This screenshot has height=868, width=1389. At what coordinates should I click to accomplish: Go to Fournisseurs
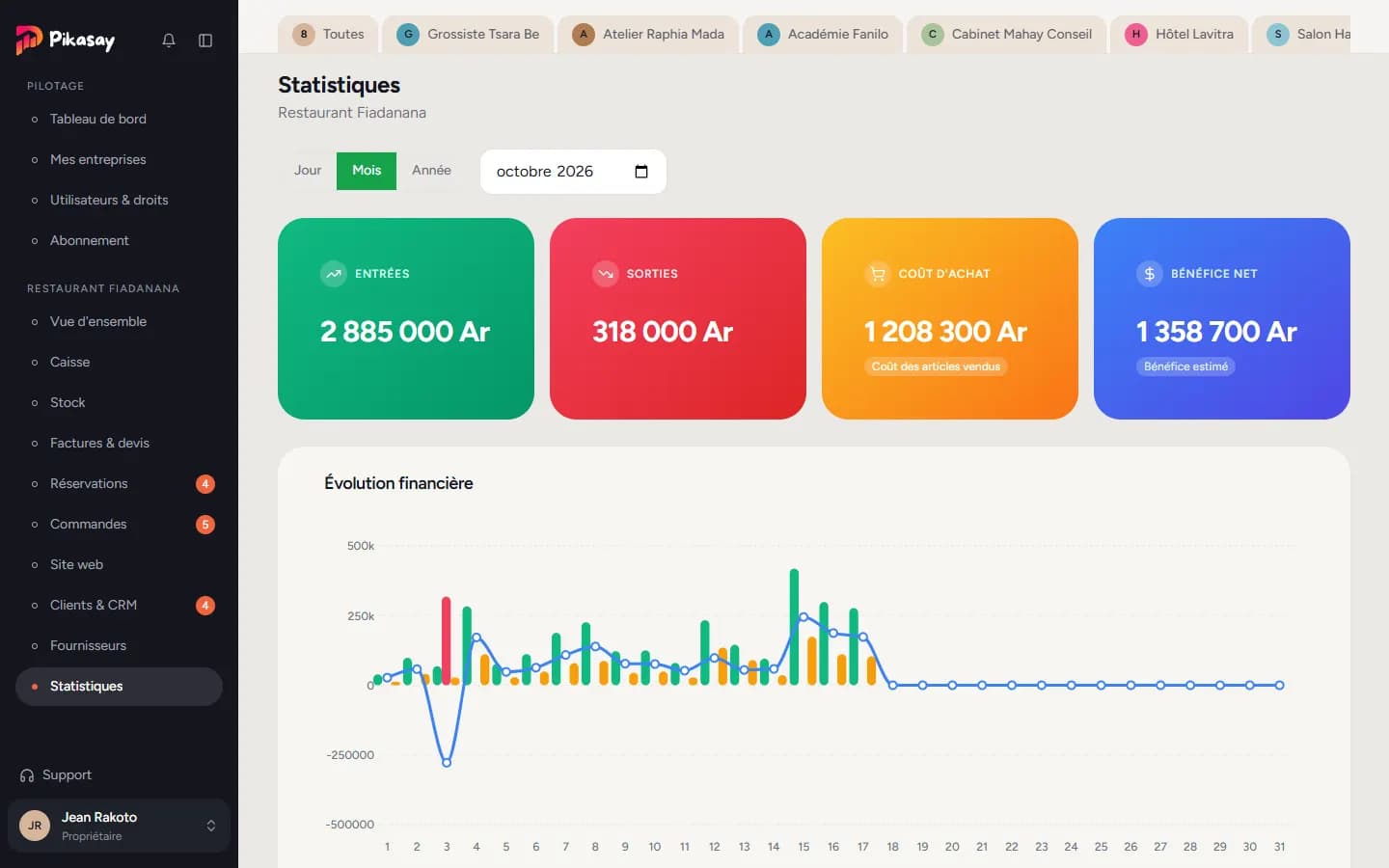tap(119, 646)
